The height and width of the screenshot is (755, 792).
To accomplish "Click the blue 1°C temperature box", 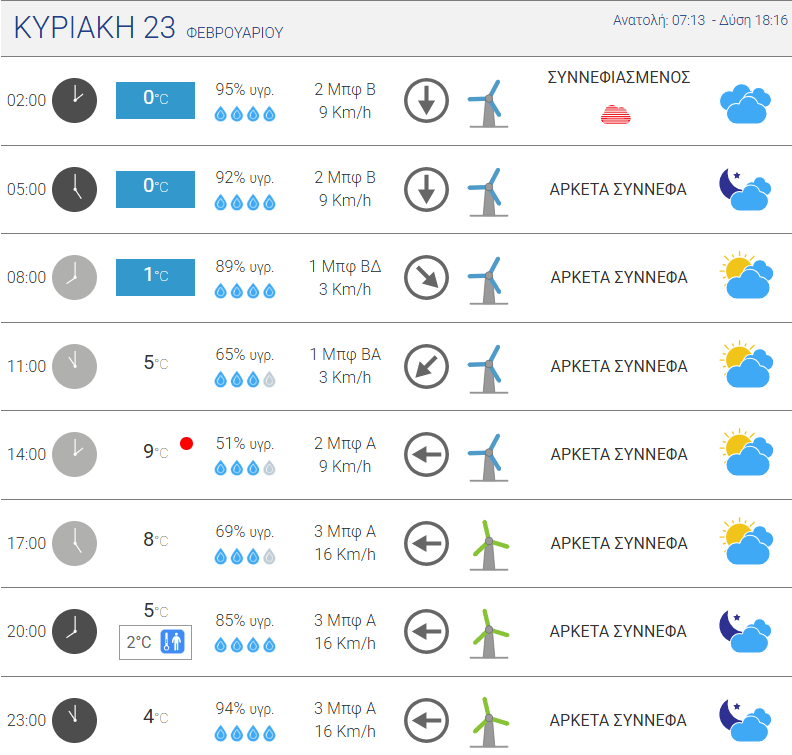I will pos(155,277).
